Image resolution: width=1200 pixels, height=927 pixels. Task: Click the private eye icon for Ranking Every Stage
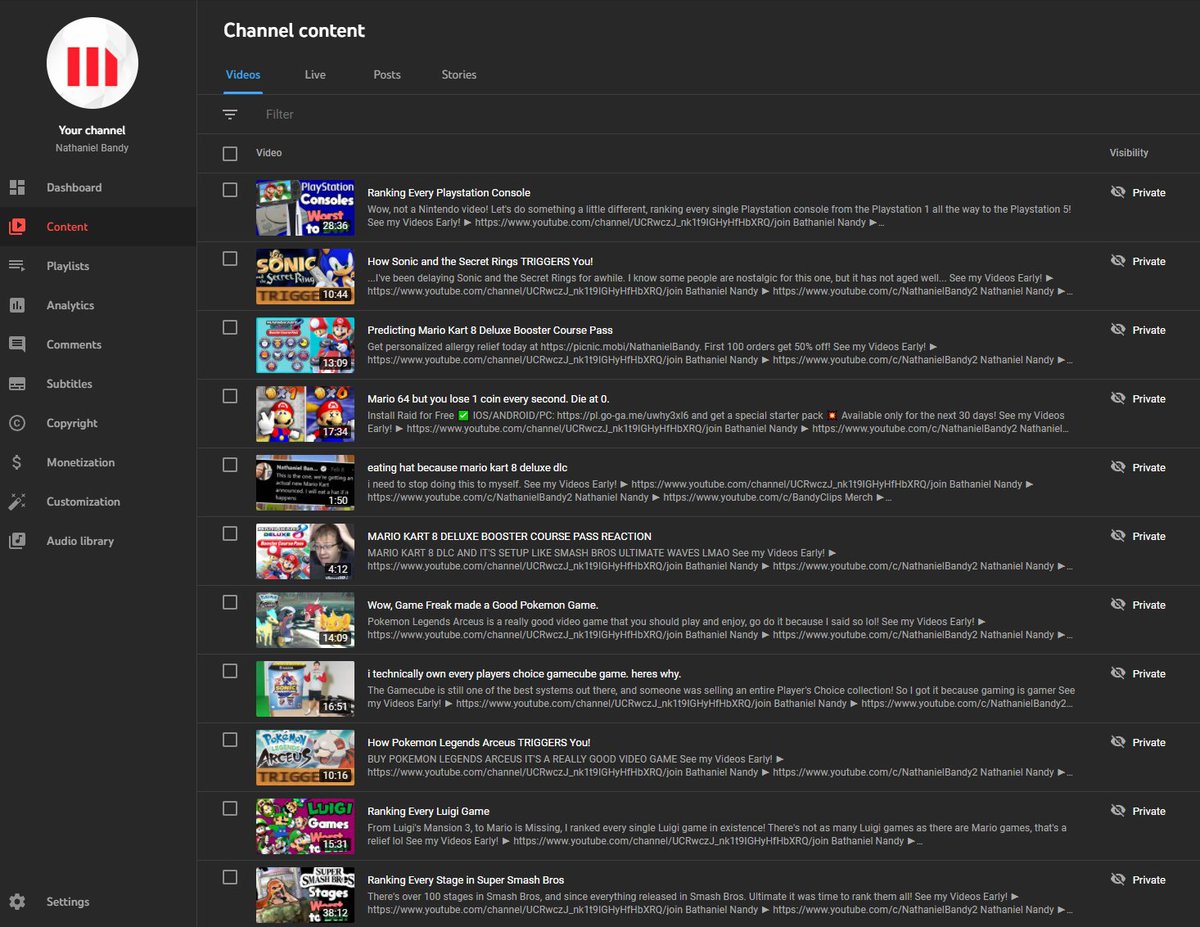coord(1118,880)
